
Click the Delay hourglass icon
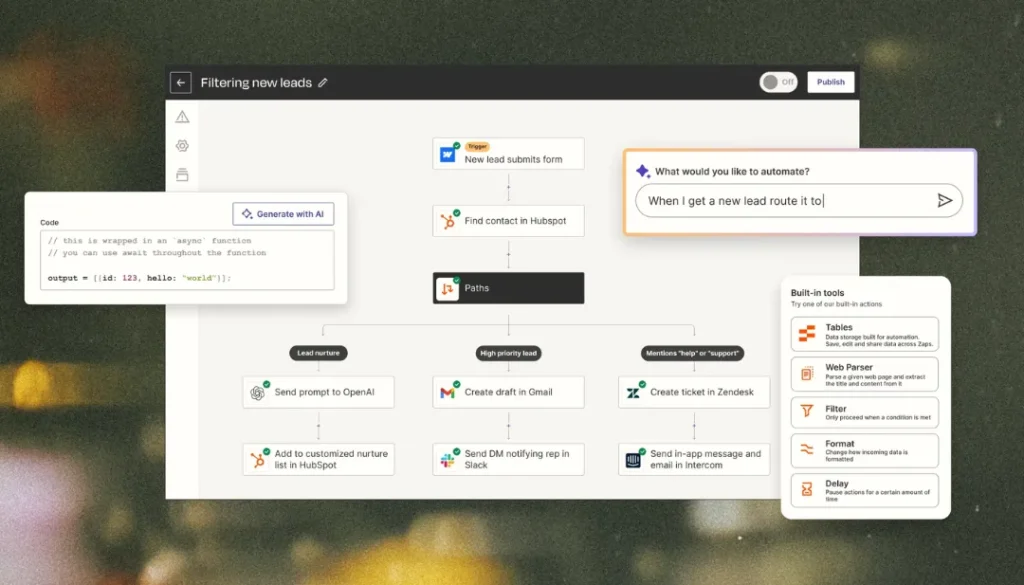[x=807, y=489]
